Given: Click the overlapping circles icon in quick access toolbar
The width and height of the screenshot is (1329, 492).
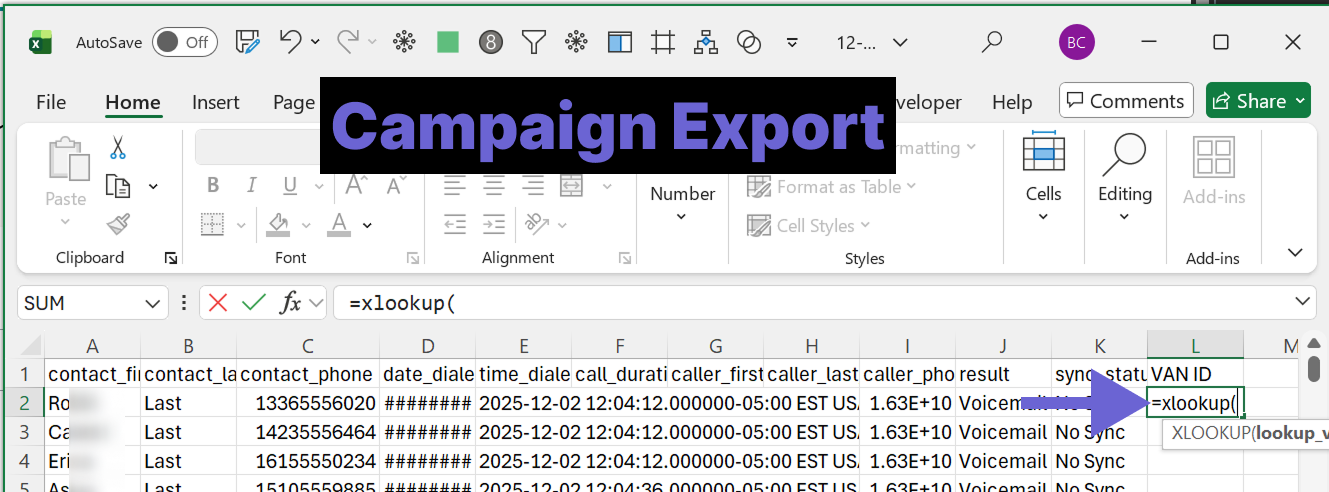Looking at the screenshot, I should click(749, 42).
